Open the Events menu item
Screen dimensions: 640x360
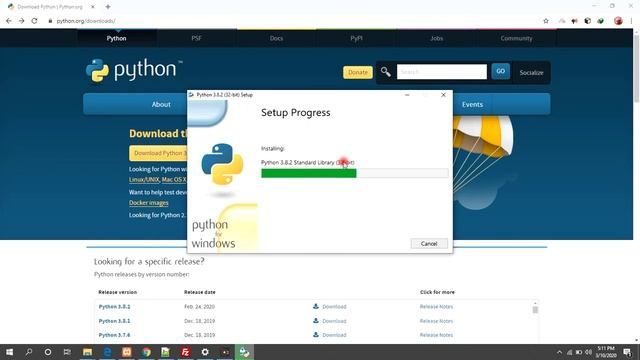pyautogui.click(x=472, y=104)
